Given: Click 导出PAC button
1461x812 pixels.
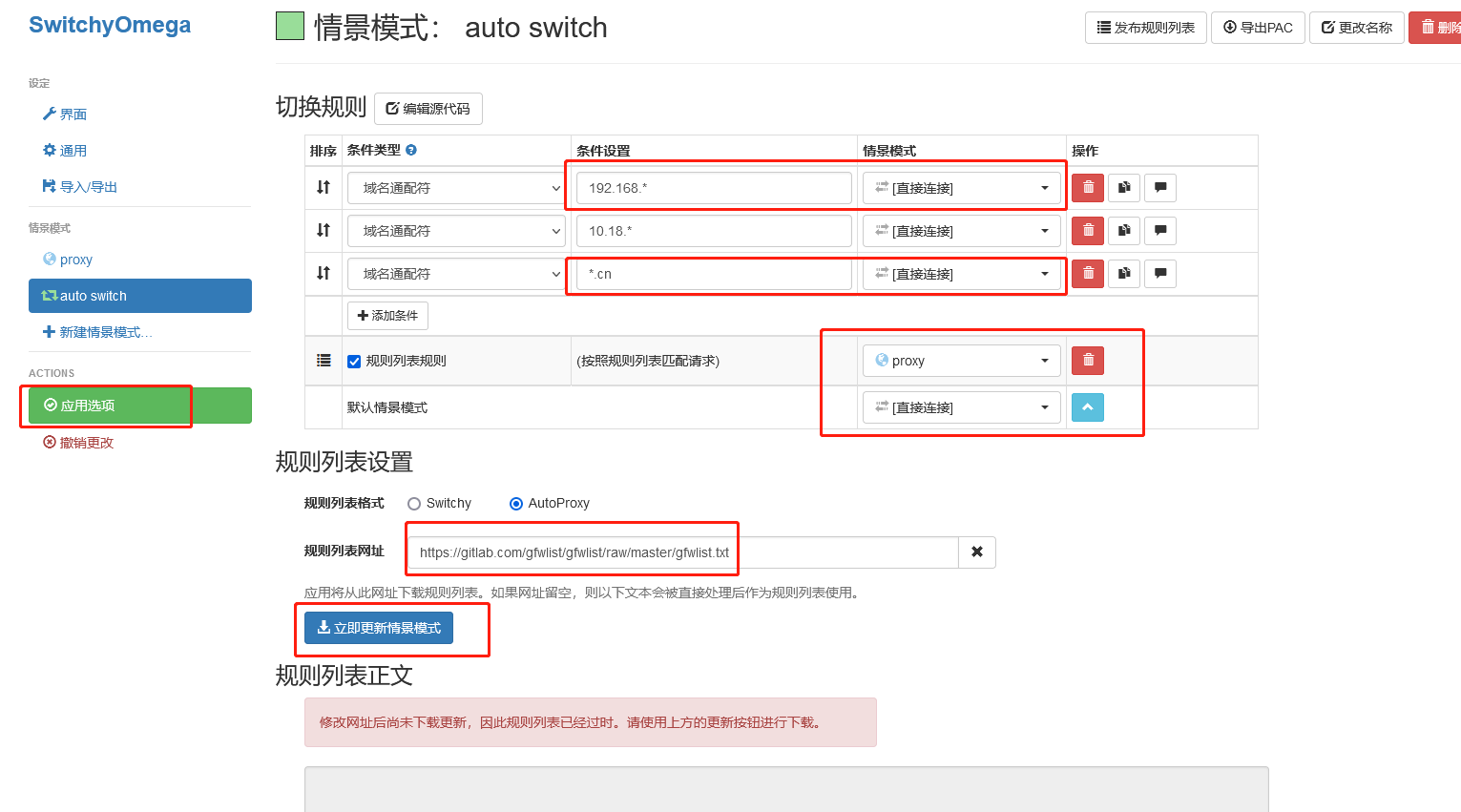Looking at the screenshot, I should (1258, 28).
